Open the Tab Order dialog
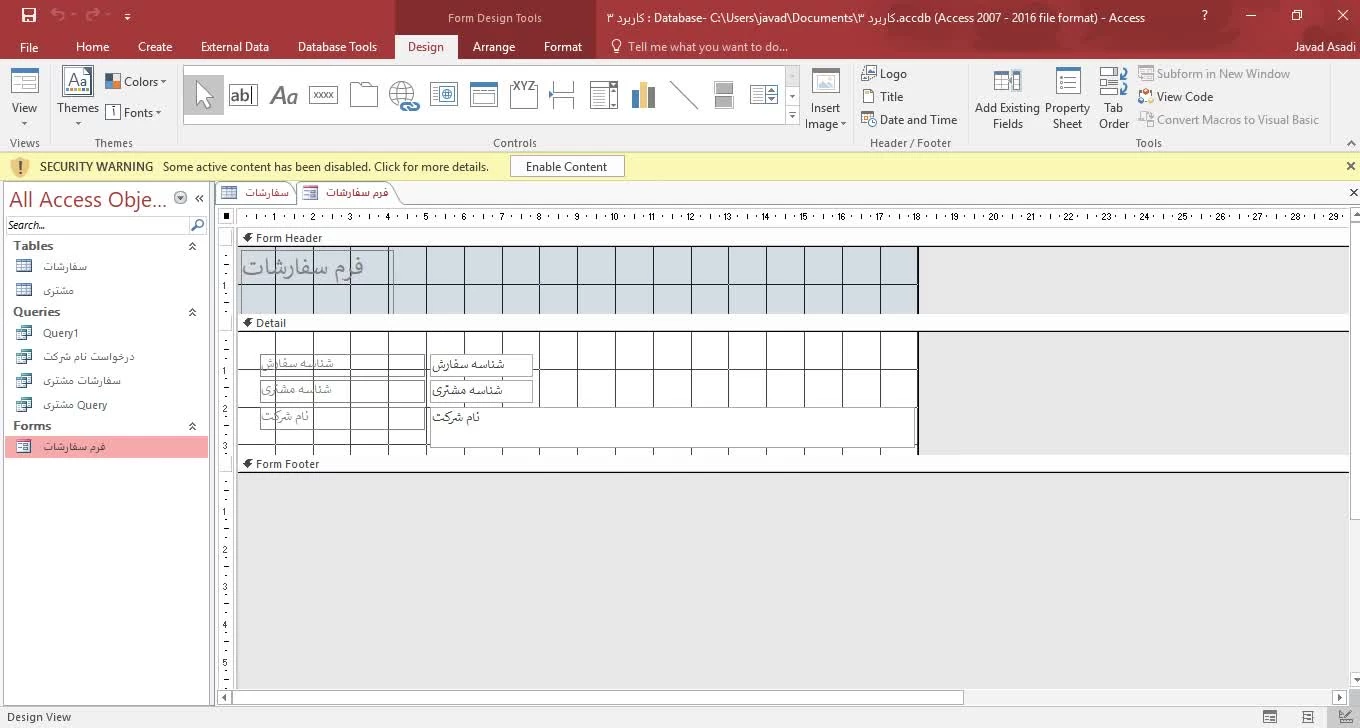This screenshot has width=1360, height=728. [x=1113, y=99]
